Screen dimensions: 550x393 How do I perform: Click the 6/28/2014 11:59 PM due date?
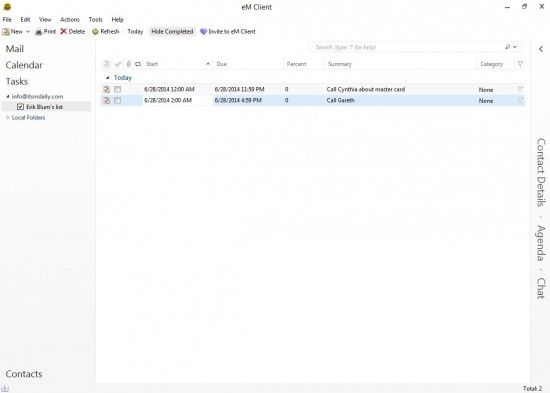coord(240,89)
